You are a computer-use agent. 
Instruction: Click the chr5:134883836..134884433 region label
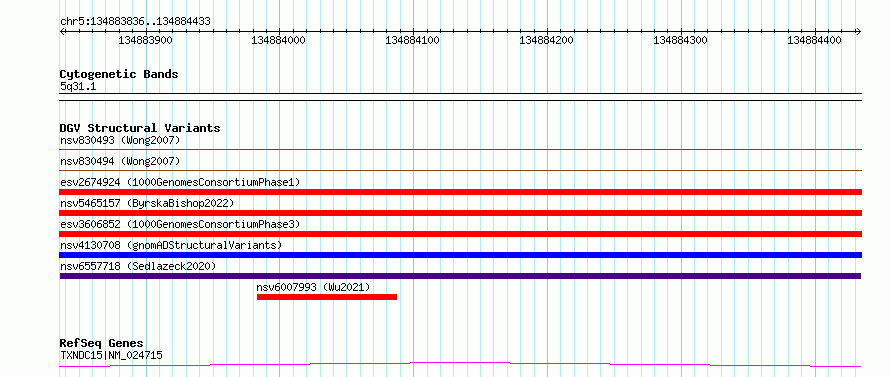(x=135, y=22)
